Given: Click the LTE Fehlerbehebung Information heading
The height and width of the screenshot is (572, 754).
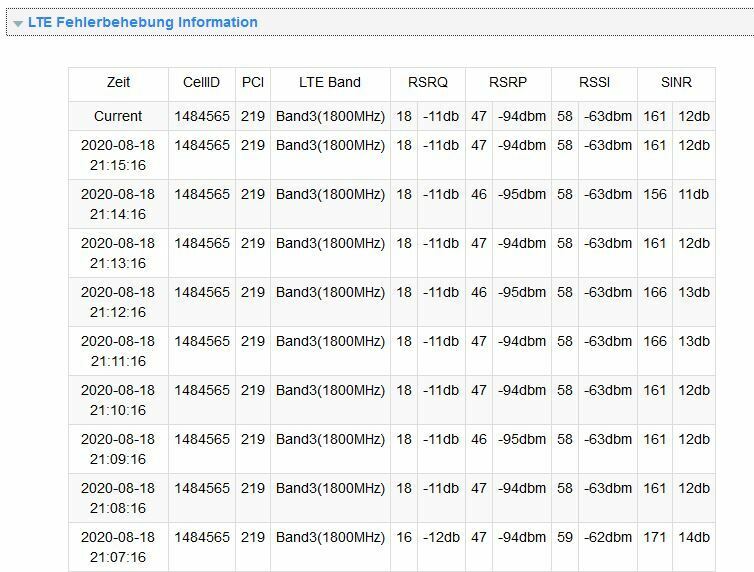Looking at the screenshot, I should (x=143, y=22).
